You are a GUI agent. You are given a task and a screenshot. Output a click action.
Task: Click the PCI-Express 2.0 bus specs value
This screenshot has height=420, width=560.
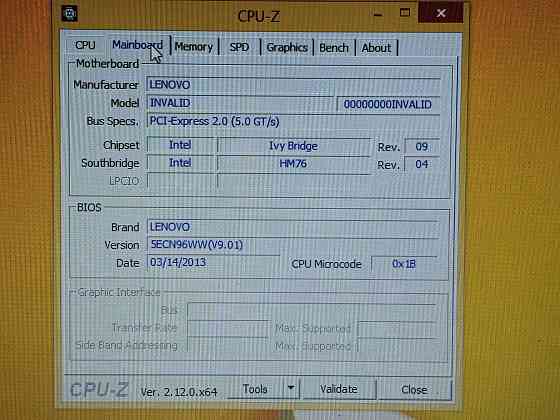coord(293,122)
